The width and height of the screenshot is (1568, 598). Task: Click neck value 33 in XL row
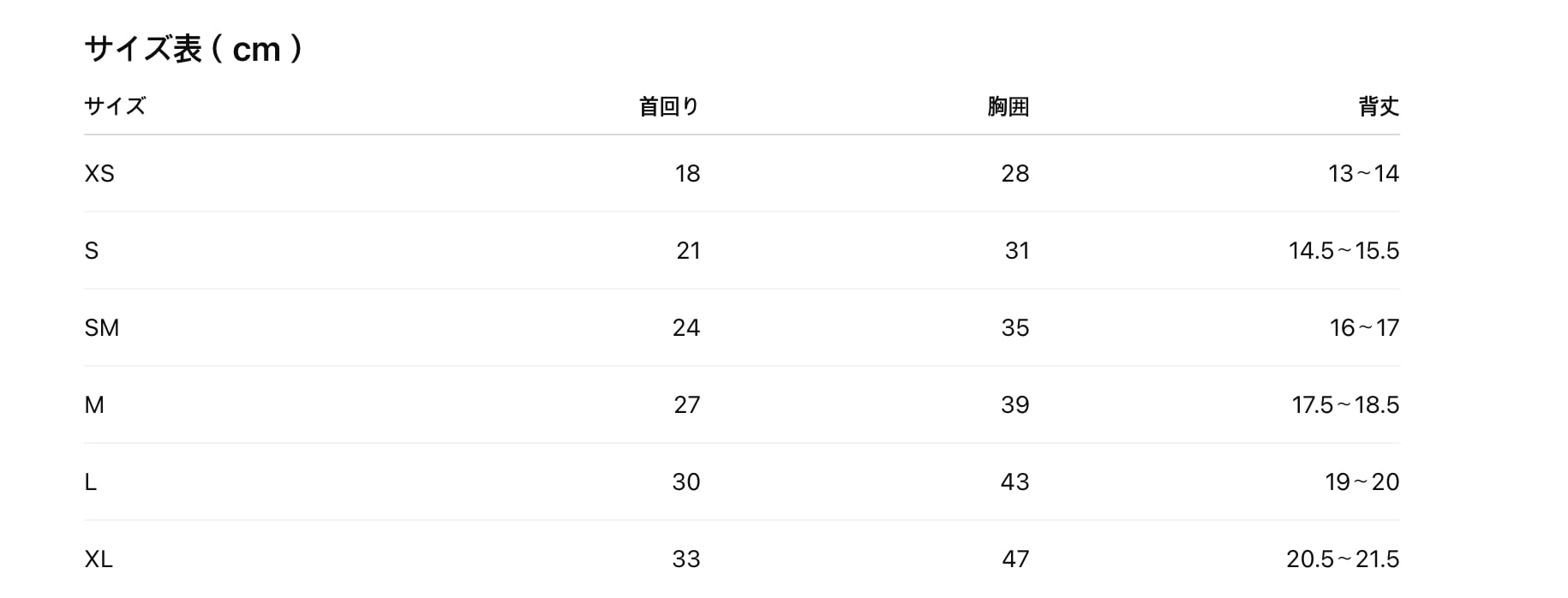click(x=686, y=559)
